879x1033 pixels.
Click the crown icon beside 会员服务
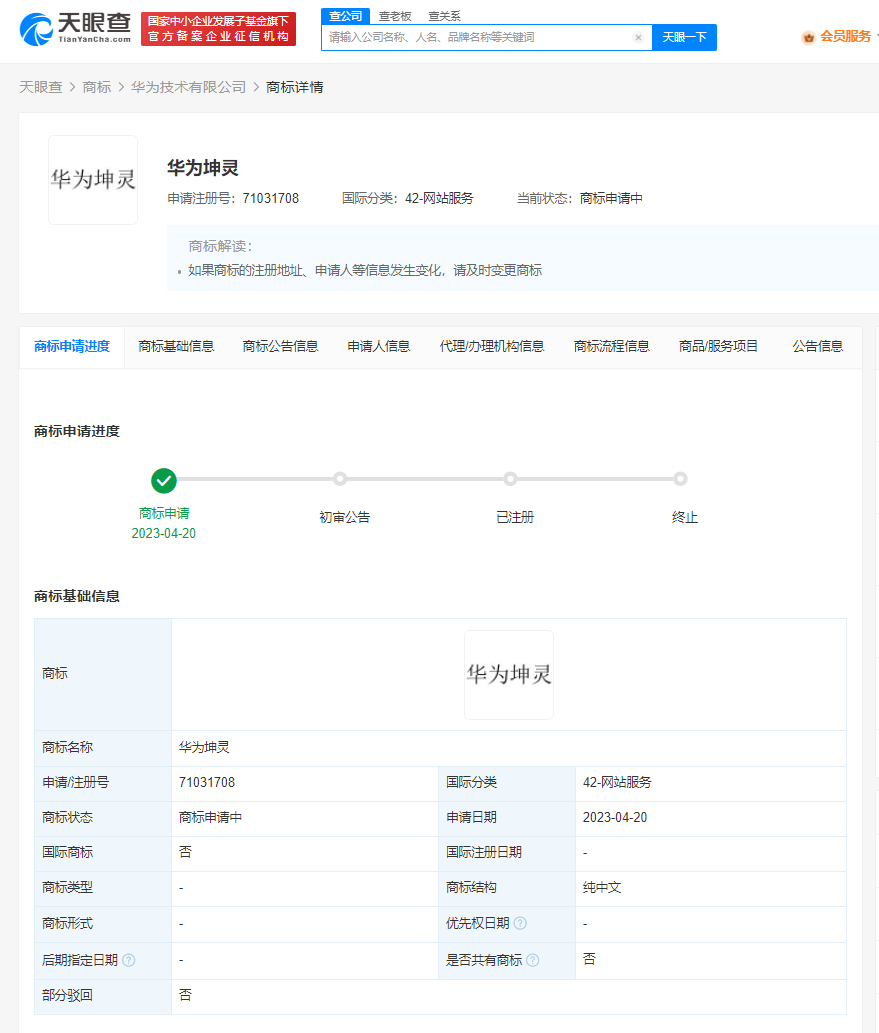point(808,38)
